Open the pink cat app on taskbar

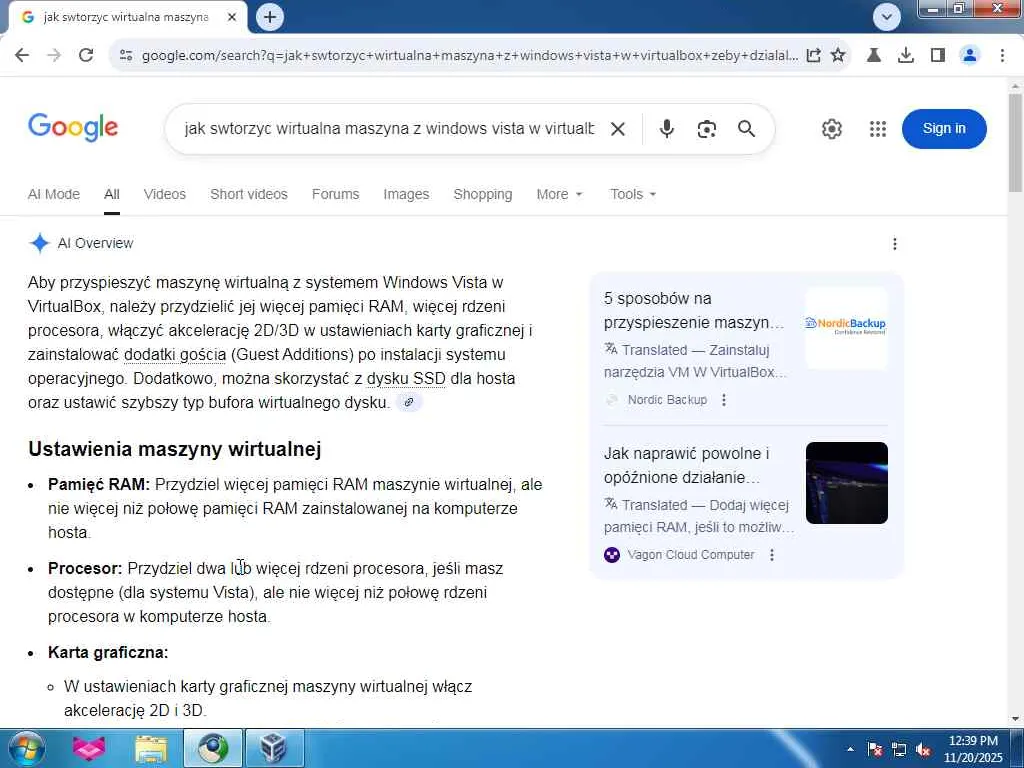point(89,748)
